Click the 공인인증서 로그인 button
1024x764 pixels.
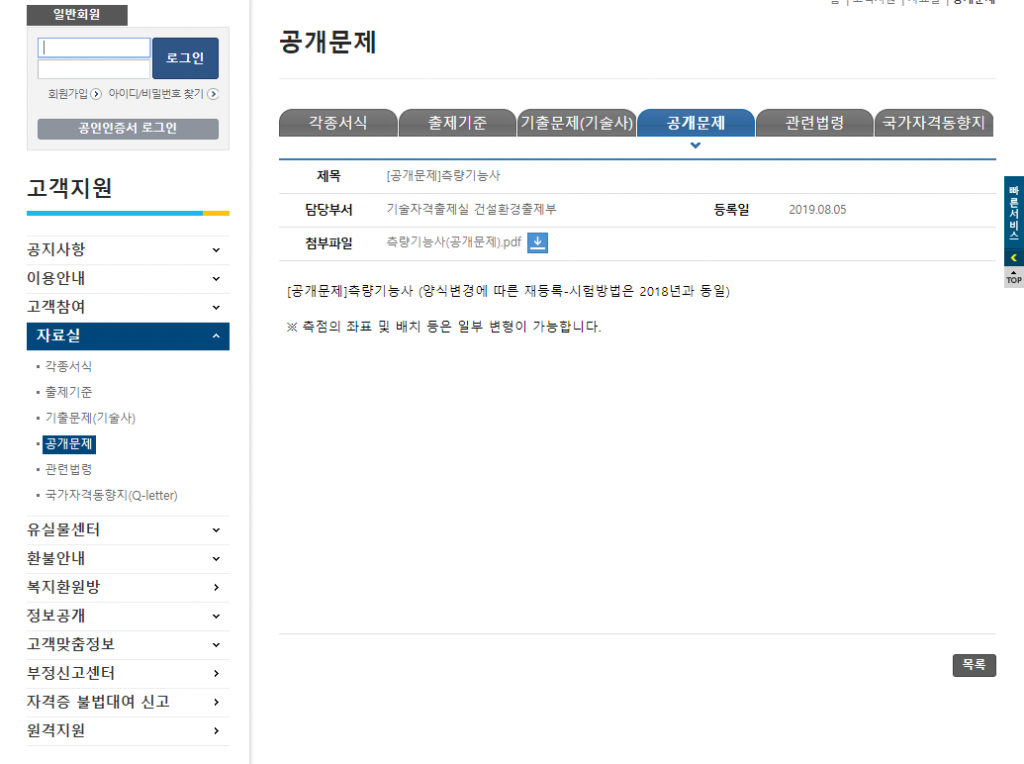point(128,128)
